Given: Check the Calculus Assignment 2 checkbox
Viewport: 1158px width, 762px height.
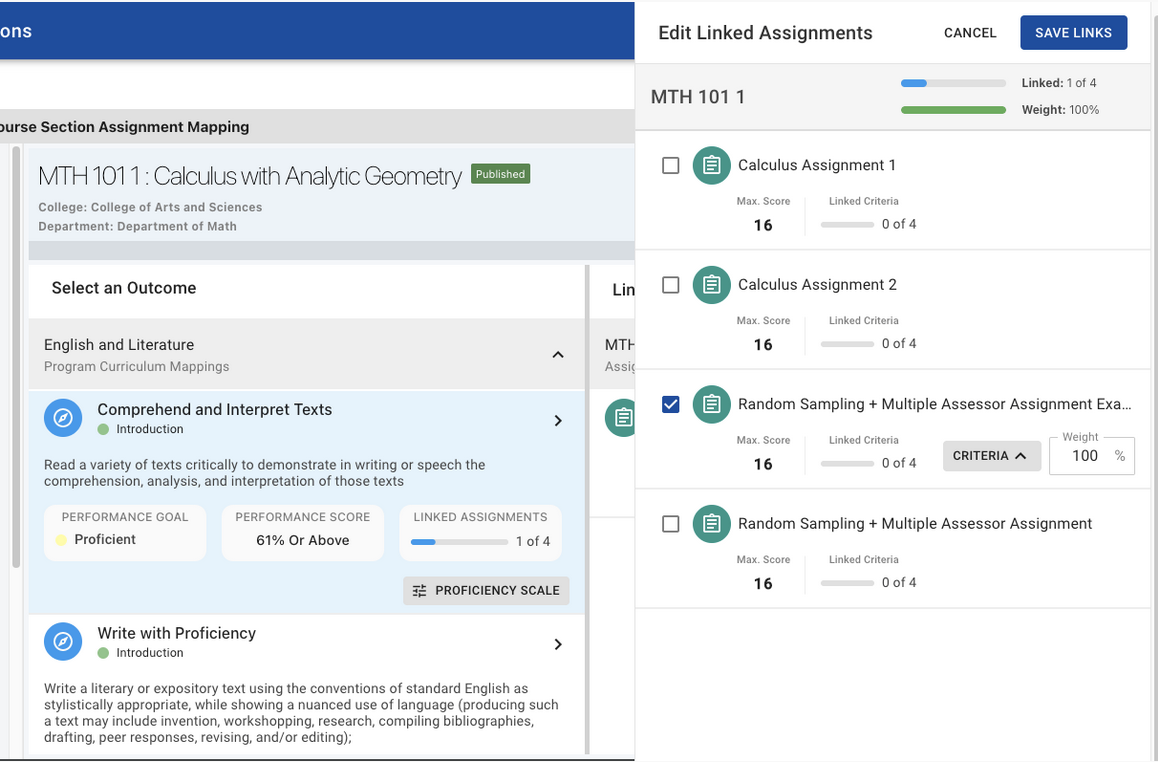Looking at the screenshot, I should click(671, 285).
